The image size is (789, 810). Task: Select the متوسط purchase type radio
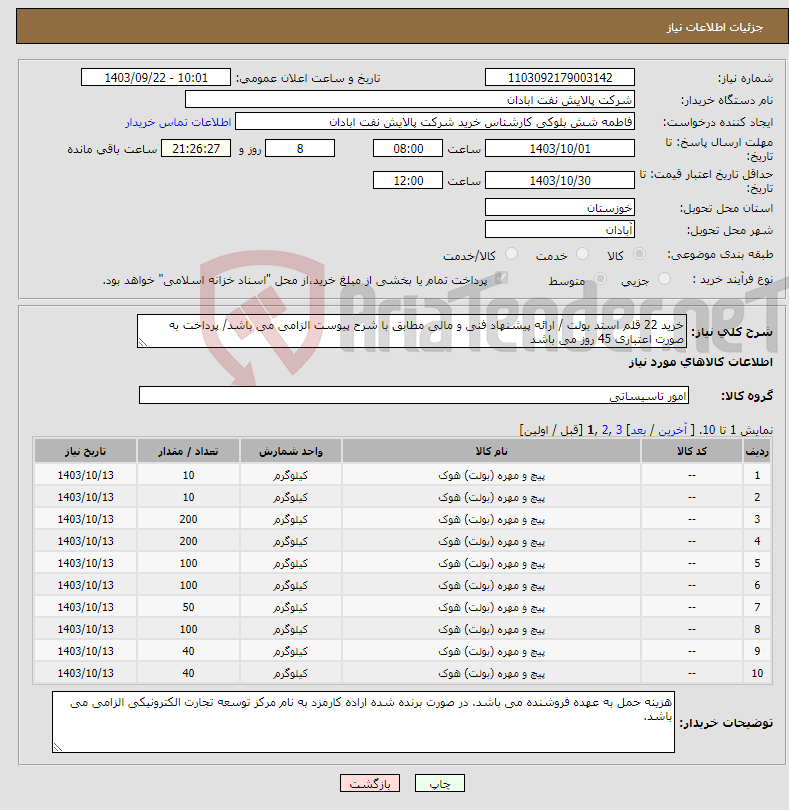pos(600,279)
